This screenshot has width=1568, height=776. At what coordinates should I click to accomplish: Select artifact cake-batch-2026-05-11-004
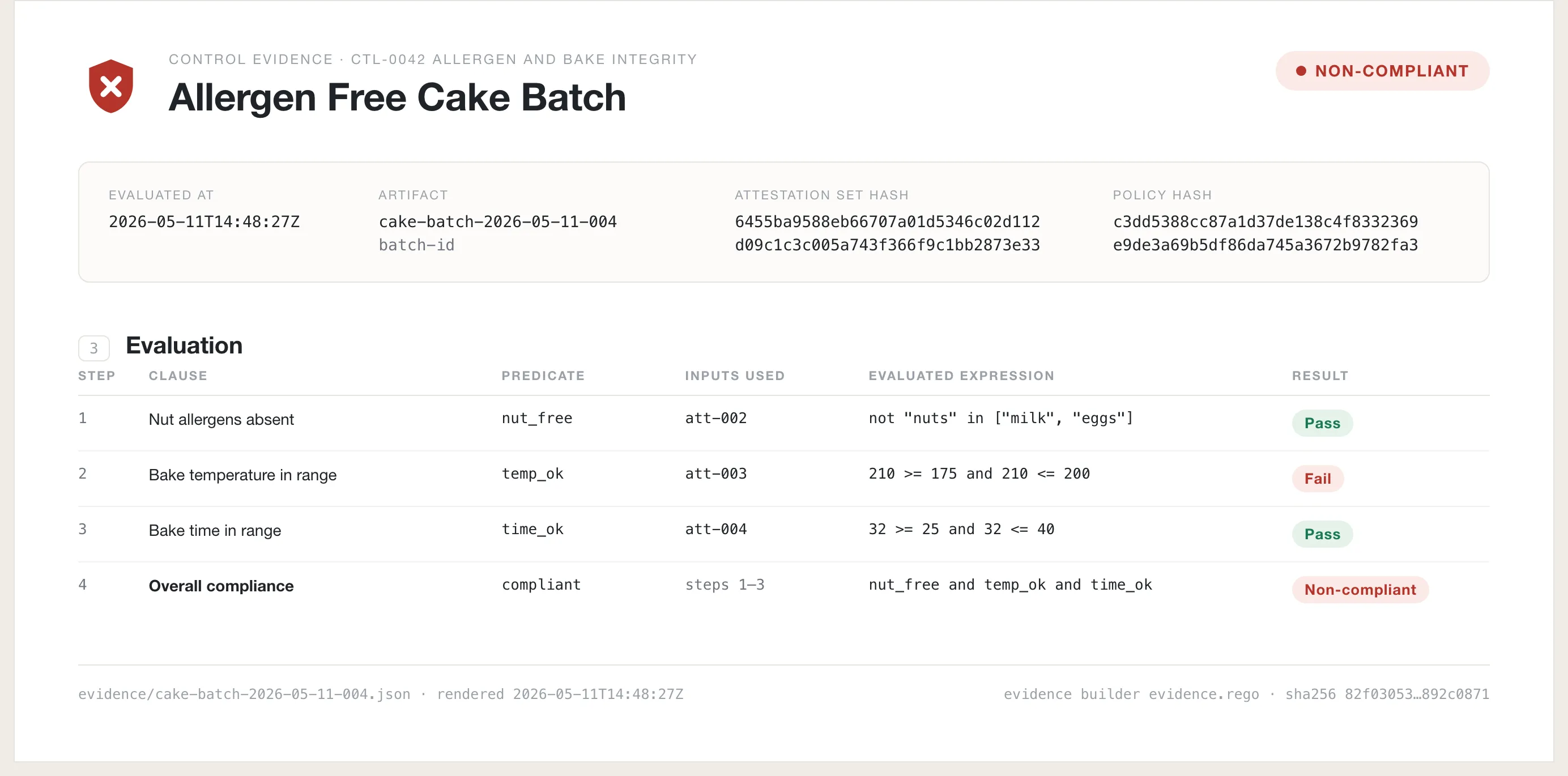coord(497,221)
